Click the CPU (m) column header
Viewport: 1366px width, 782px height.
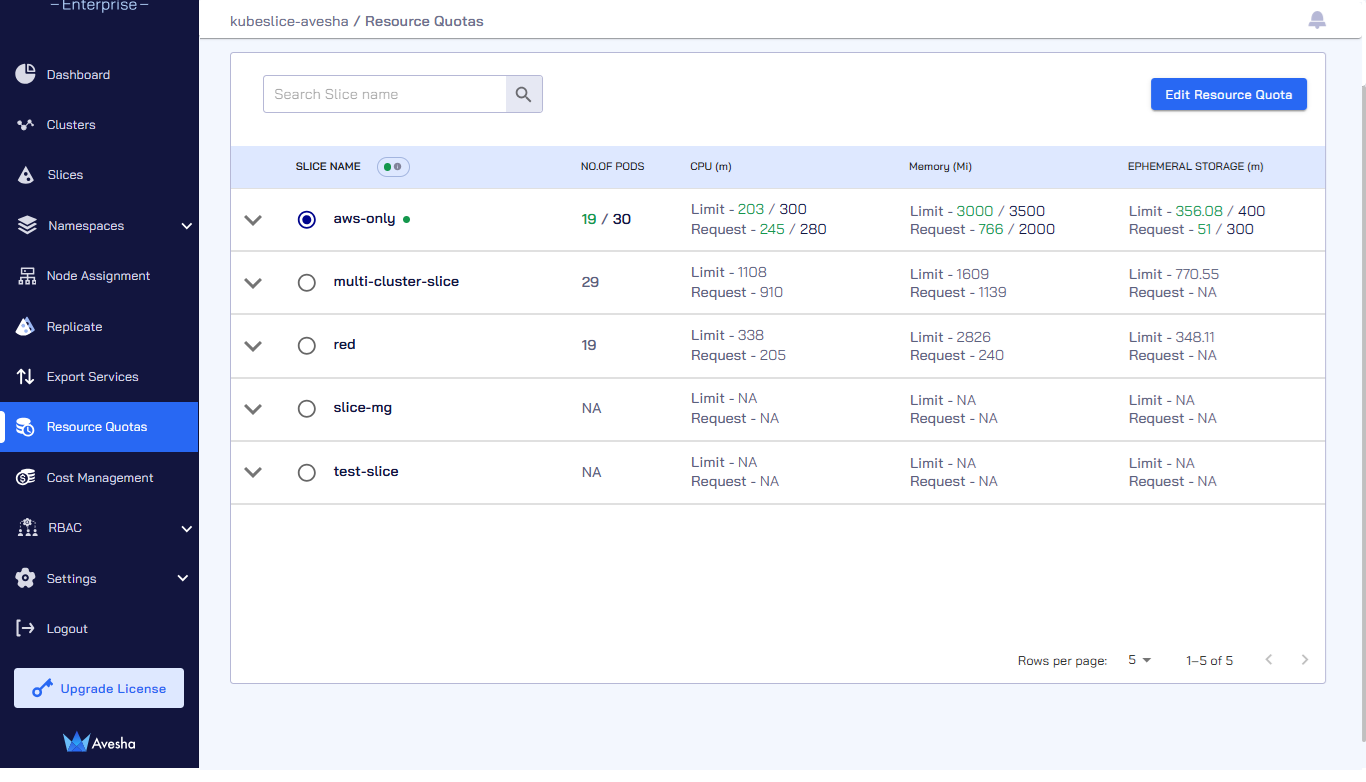coord(711,167)
